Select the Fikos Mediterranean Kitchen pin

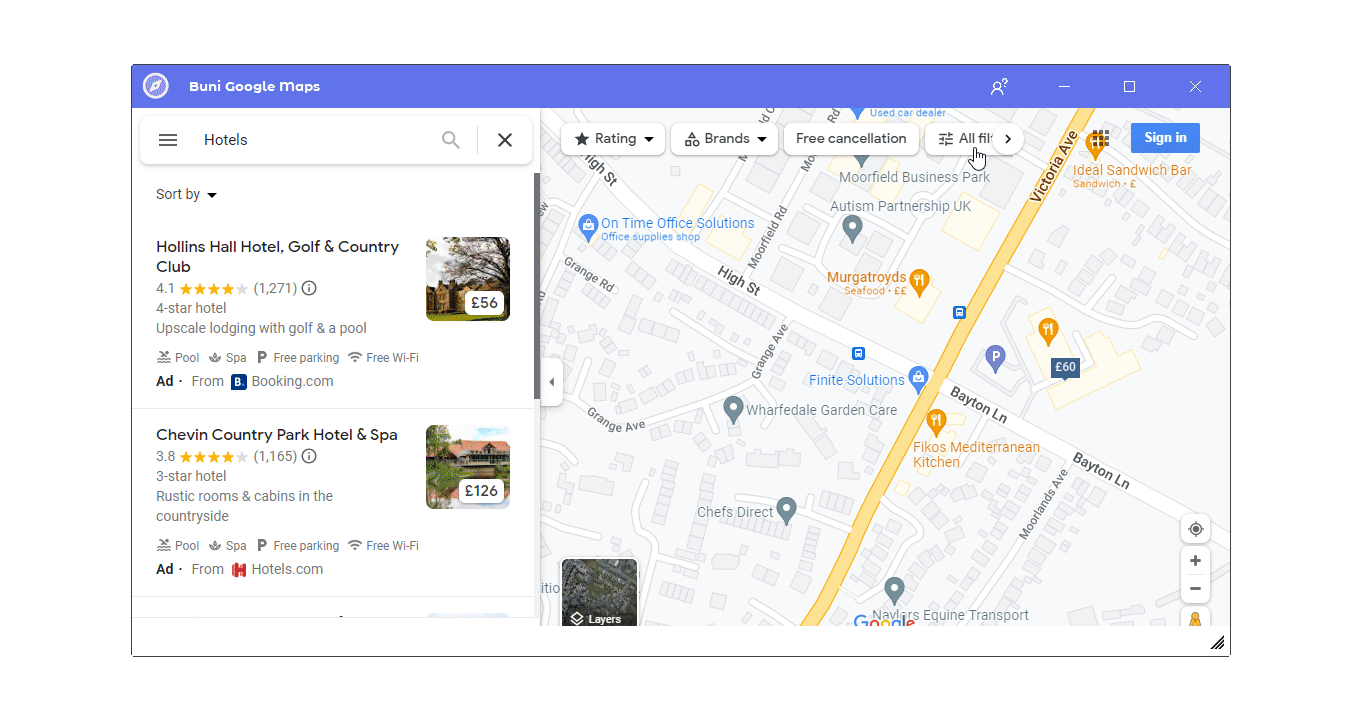point(936,421)
